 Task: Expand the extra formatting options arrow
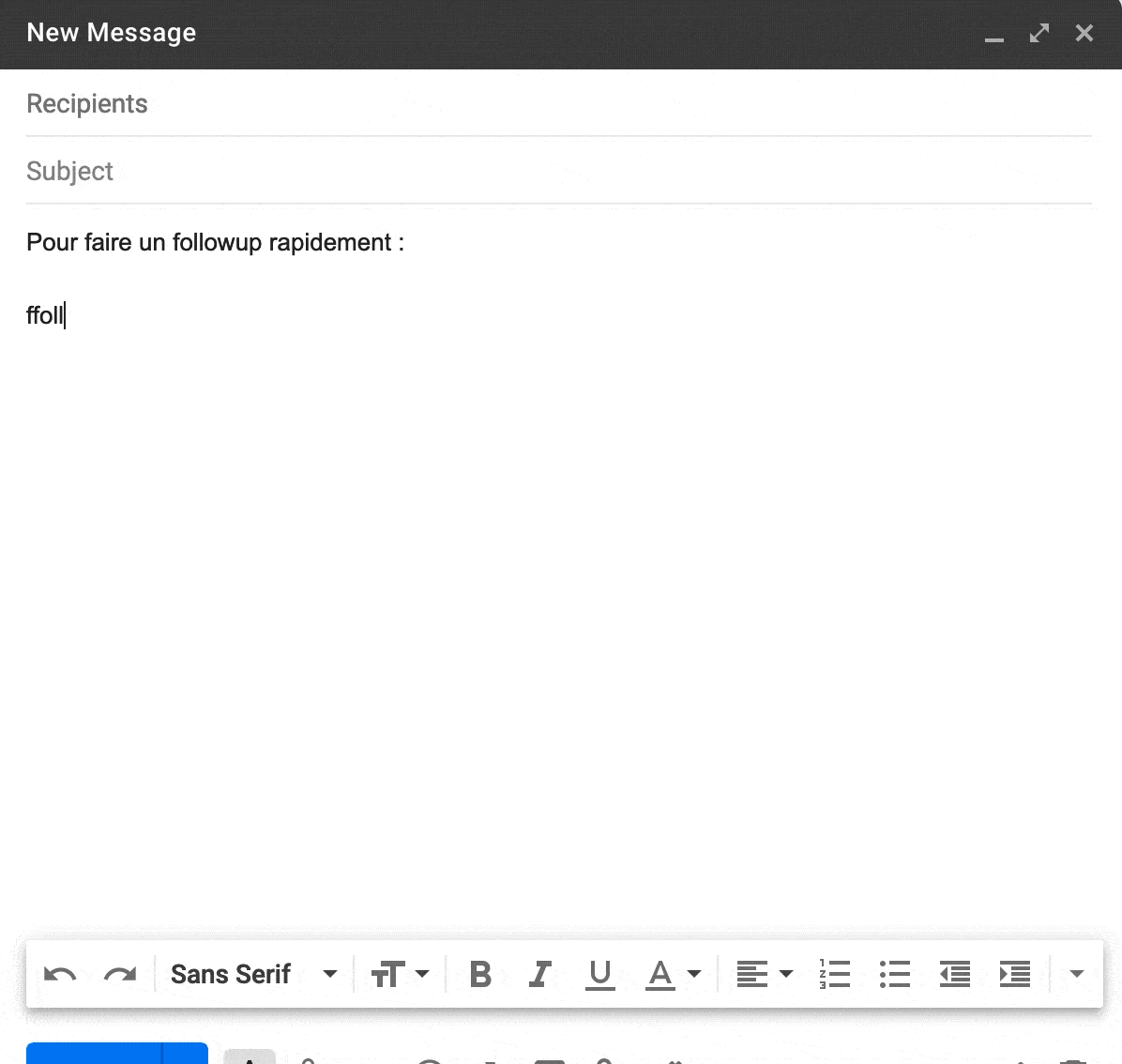pyautogui.click(x=1075, y=974)
